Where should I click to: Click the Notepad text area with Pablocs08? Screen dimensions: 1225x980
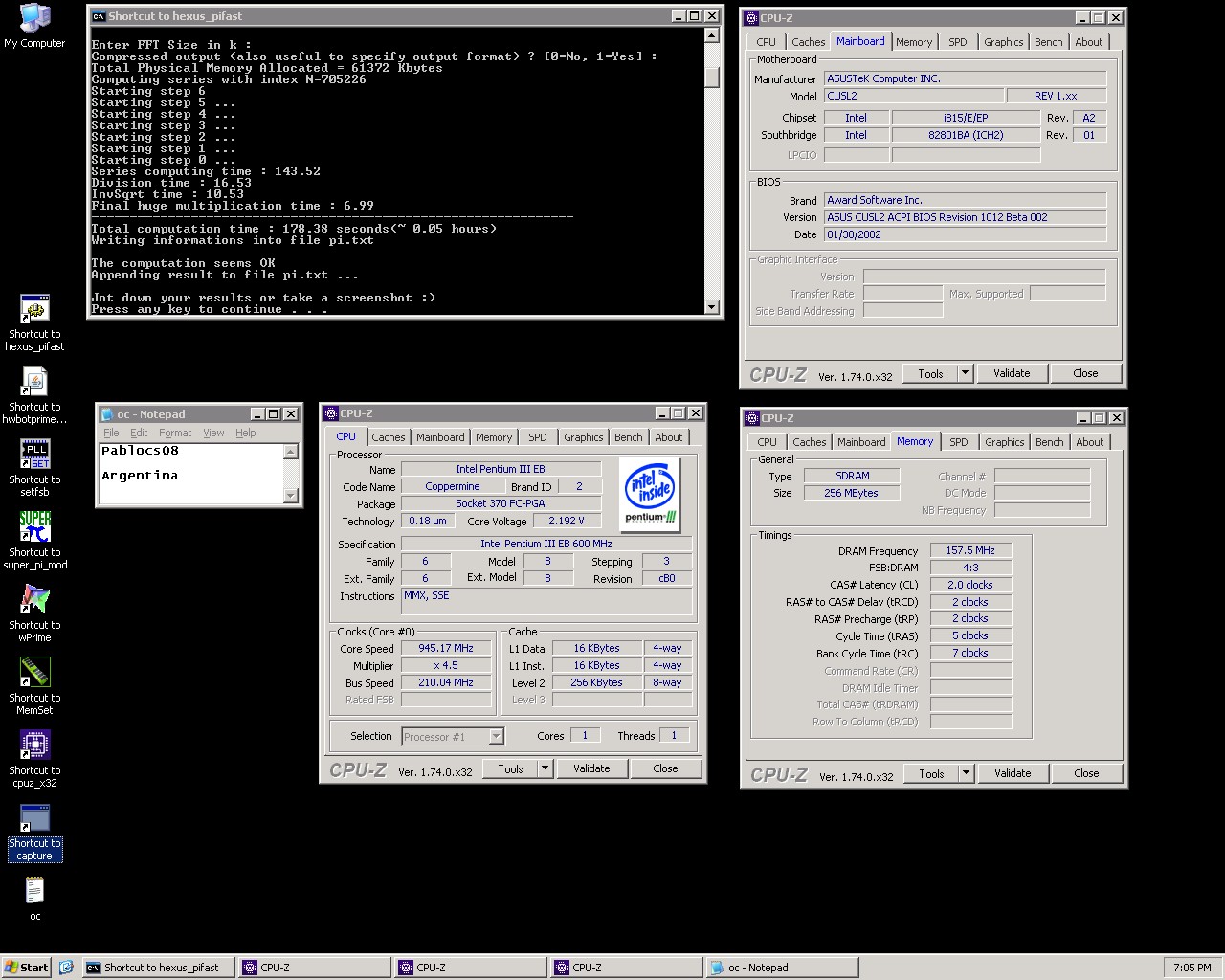pos(191,473)
